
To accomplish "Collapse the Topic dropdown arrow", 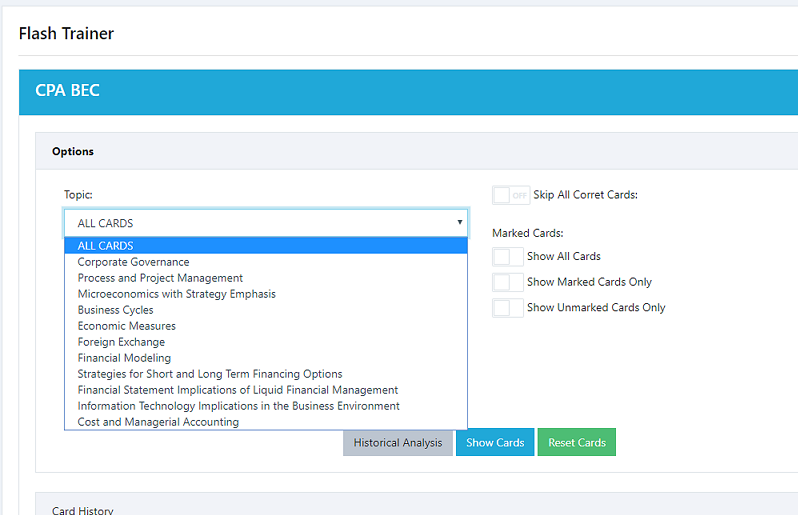I will coord(459,222).
